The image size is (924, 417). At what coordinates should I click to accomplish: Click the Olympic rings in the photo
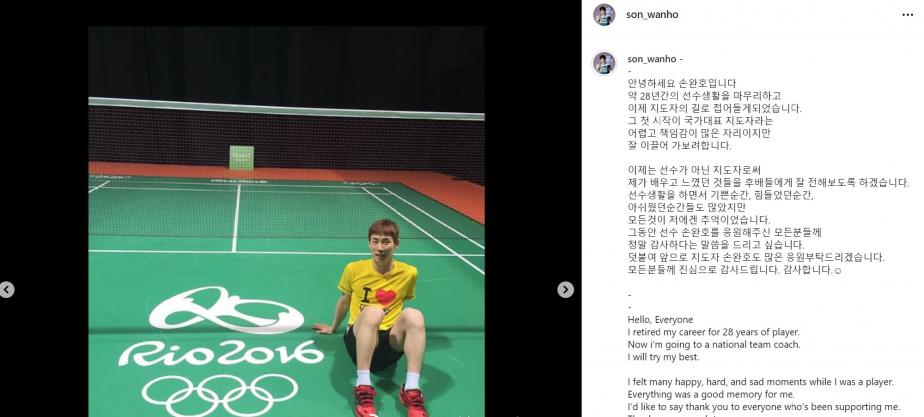[220, 394]
